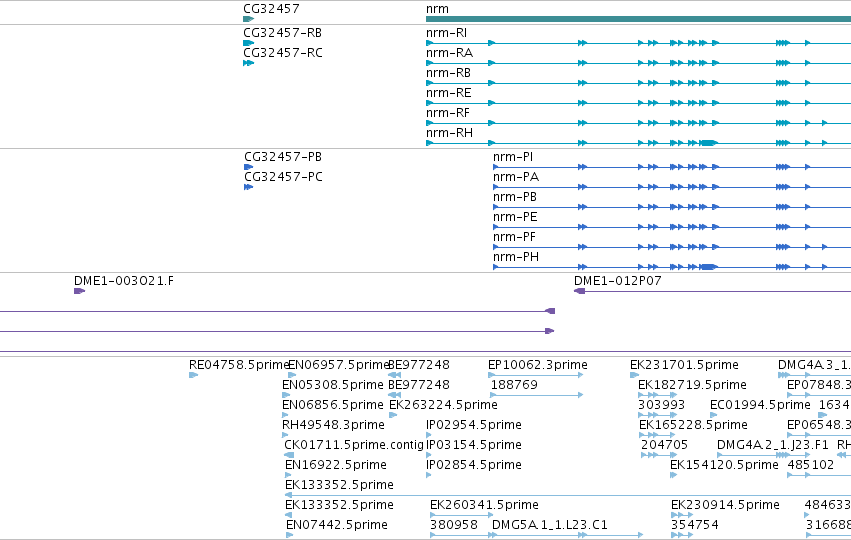The image size is (851, 540).
Task: Select the EN16922.5prime EST label
Action: [x=335, y=465]
